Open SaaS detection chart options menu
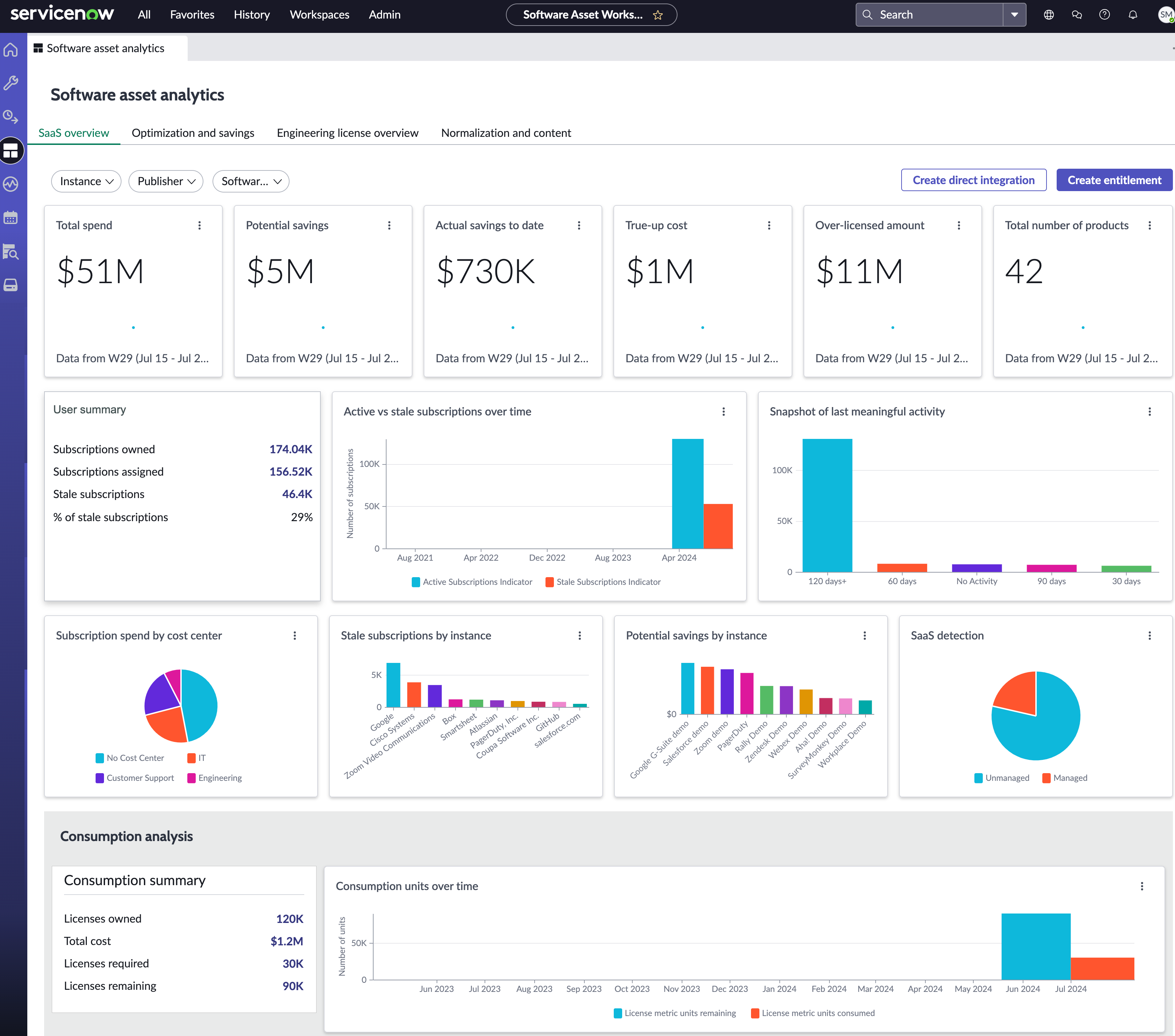The width and height of the screenshot is (1175, 1036). pyautogui.click(x=1150, y=636)
